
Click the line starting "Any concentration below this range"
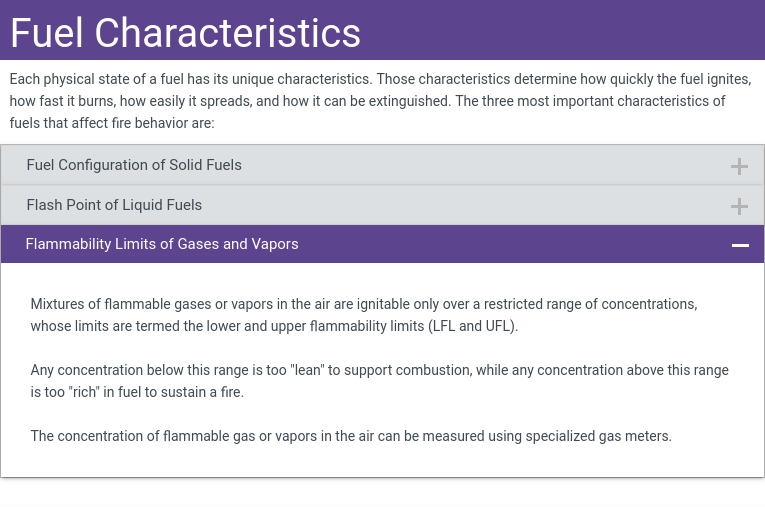coord(379,370)
